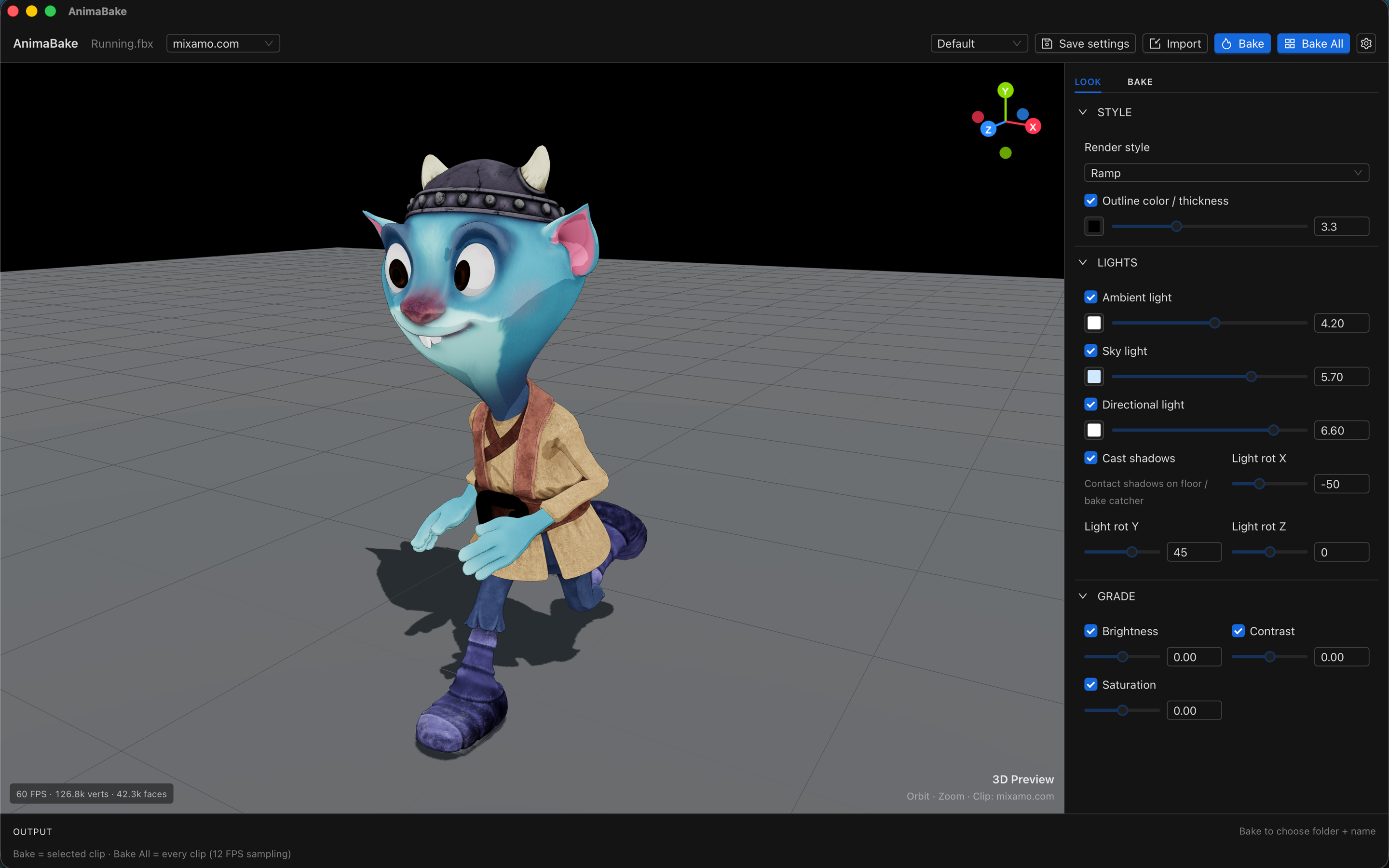Click the "Contact shadows on floor / bake catcher" description

pos(1146,492)
